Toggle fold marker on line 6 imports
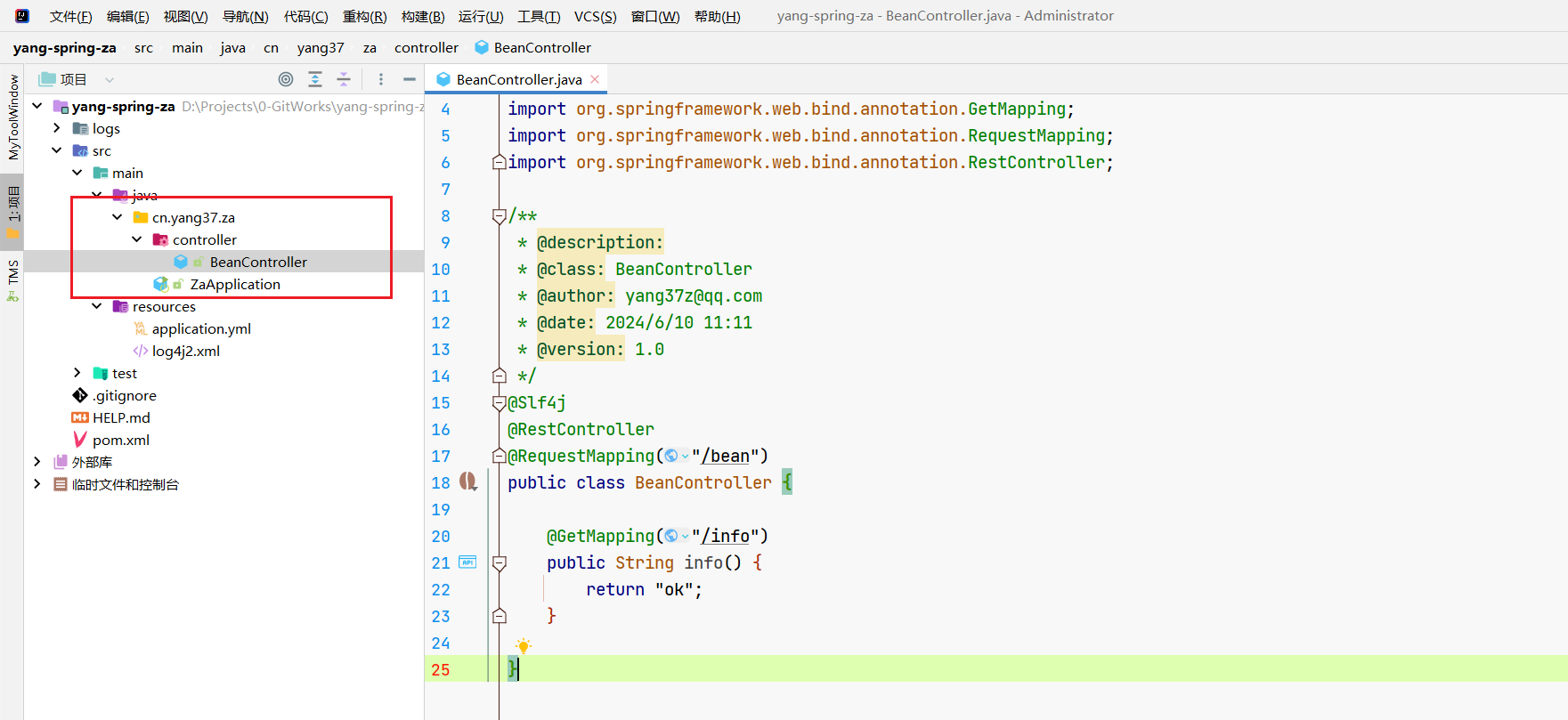The width and height of the screenshot is (1568, 720). tap(500, 162)
